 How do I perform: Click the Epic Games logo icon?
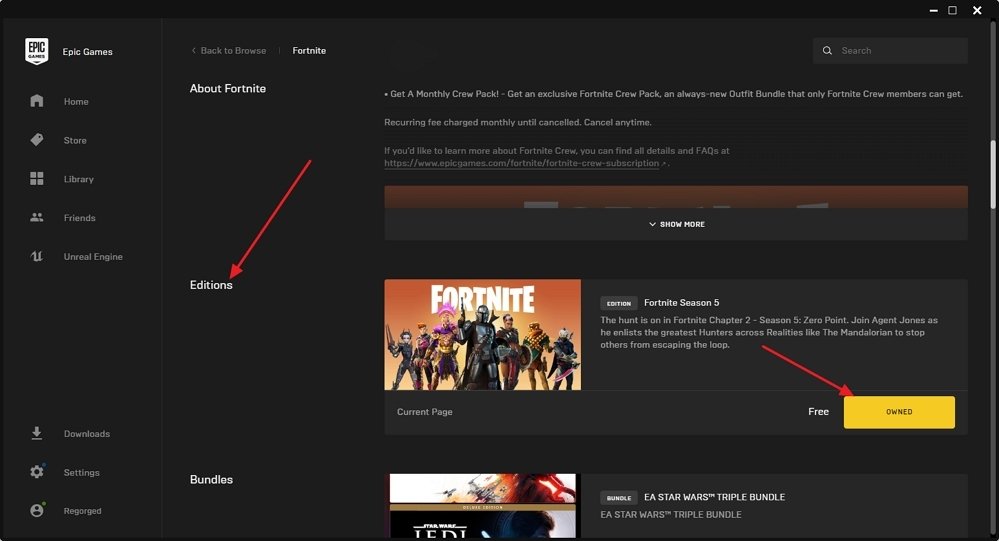(36, 51)
